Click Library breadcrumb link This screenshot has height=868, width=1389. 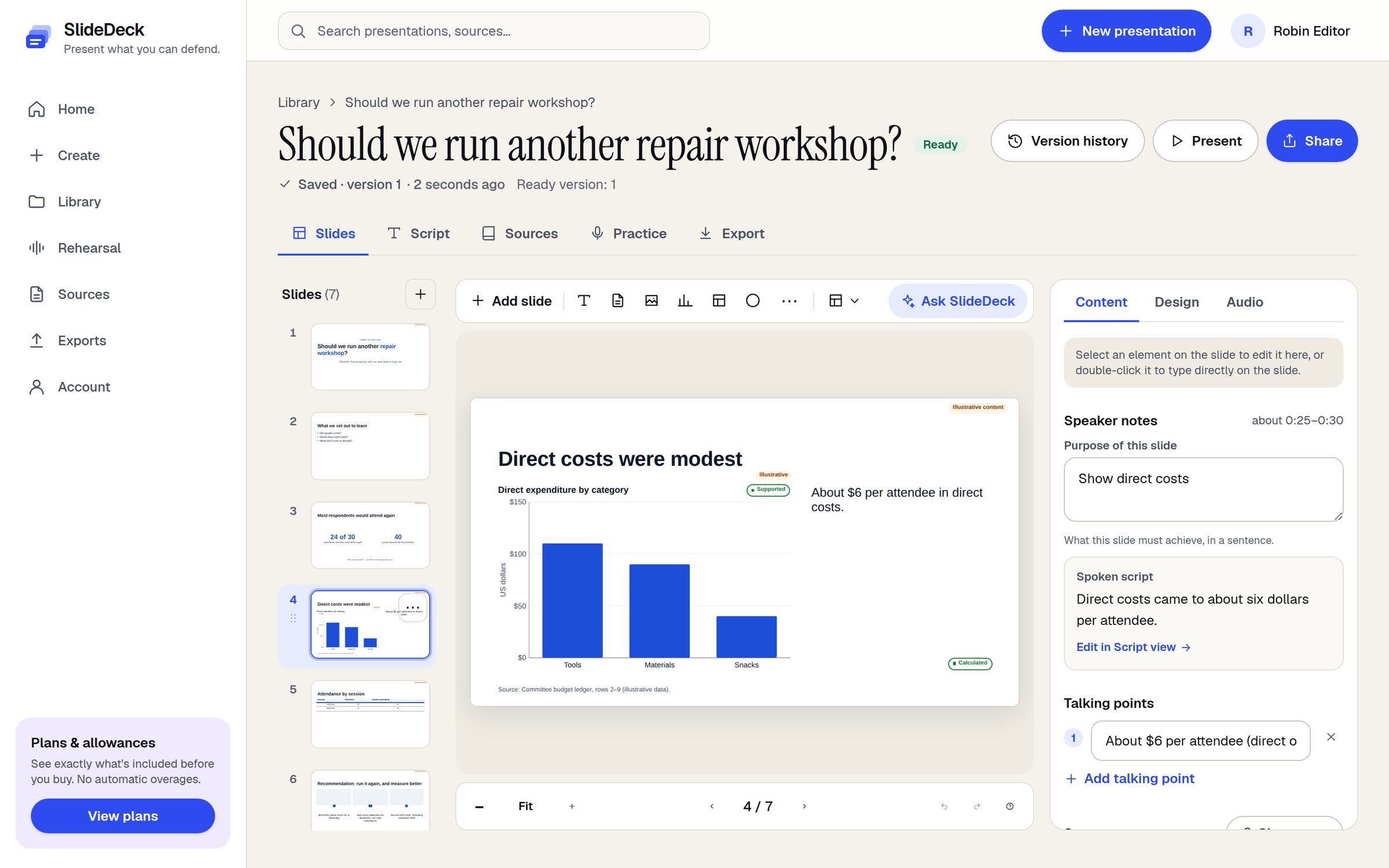coord(299,102)
